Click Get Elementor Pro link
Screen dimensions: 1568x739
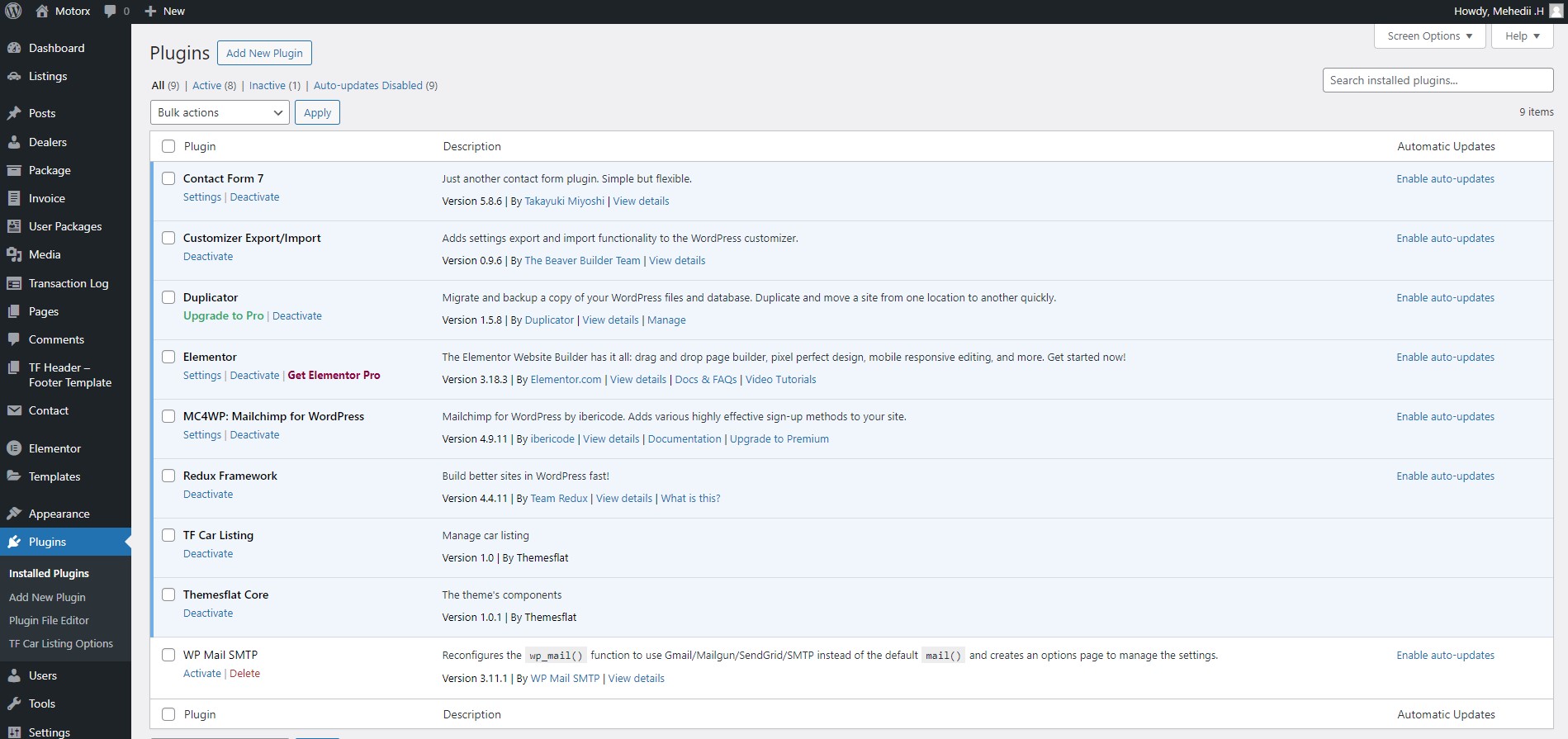tap(334, 375)
